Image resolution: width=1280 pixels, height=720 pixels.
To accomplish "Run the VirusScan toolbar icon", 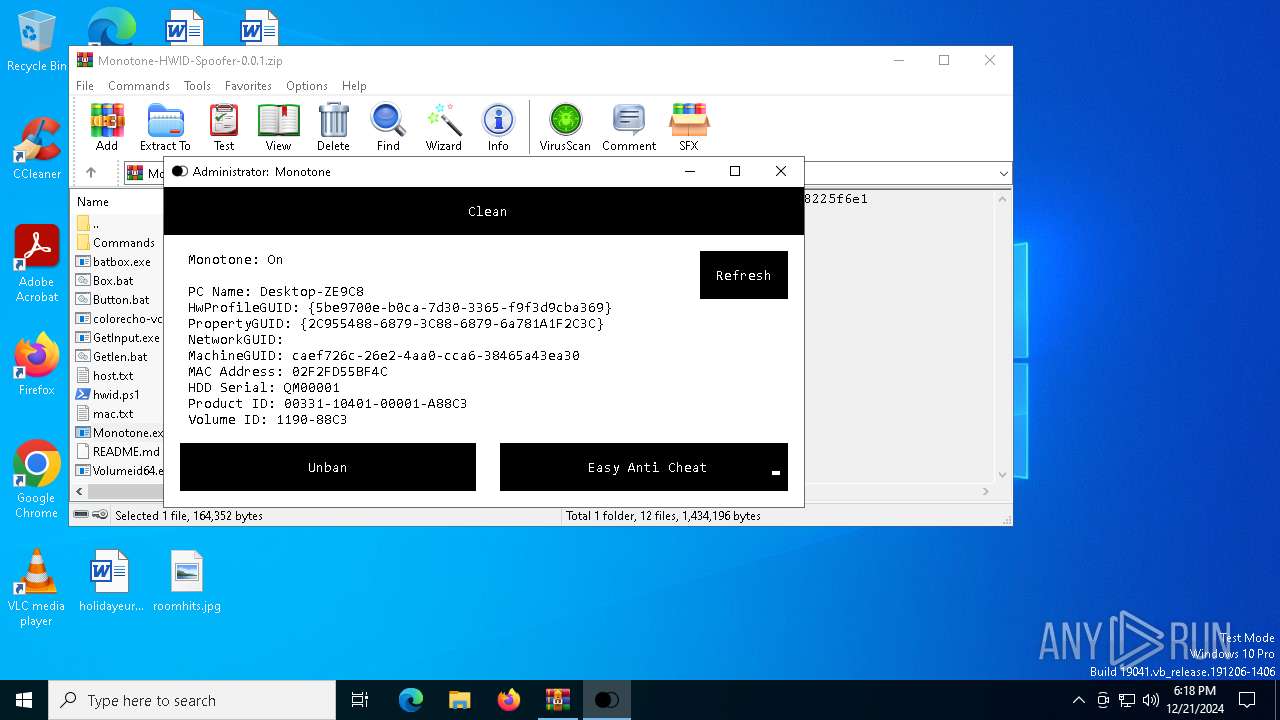I will point(565,127).
